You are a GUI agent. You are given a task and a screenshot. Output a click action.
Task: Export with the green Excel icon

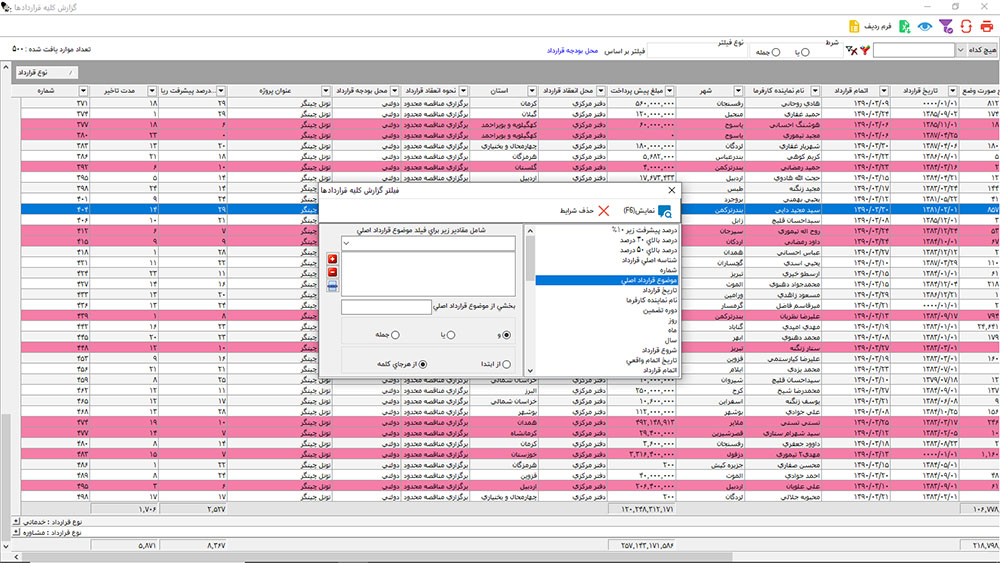click(x=904, y=26)
